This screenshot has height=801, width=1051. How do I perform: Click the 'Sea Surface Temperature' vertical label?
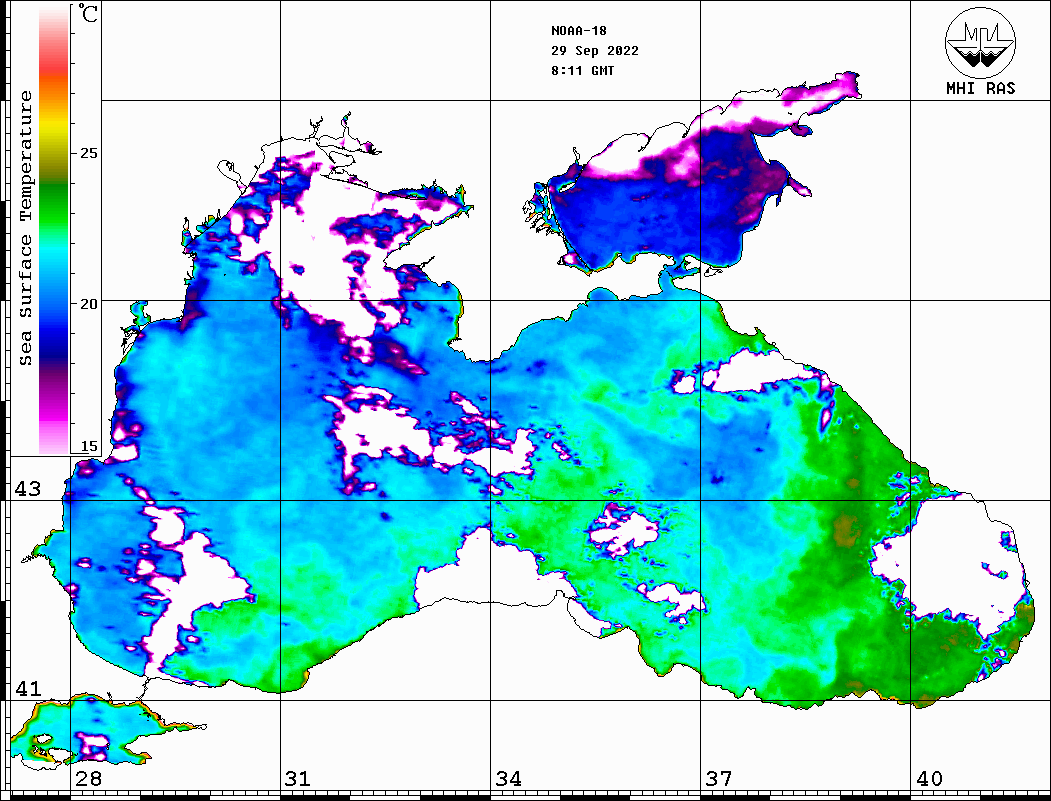point(25,229)
